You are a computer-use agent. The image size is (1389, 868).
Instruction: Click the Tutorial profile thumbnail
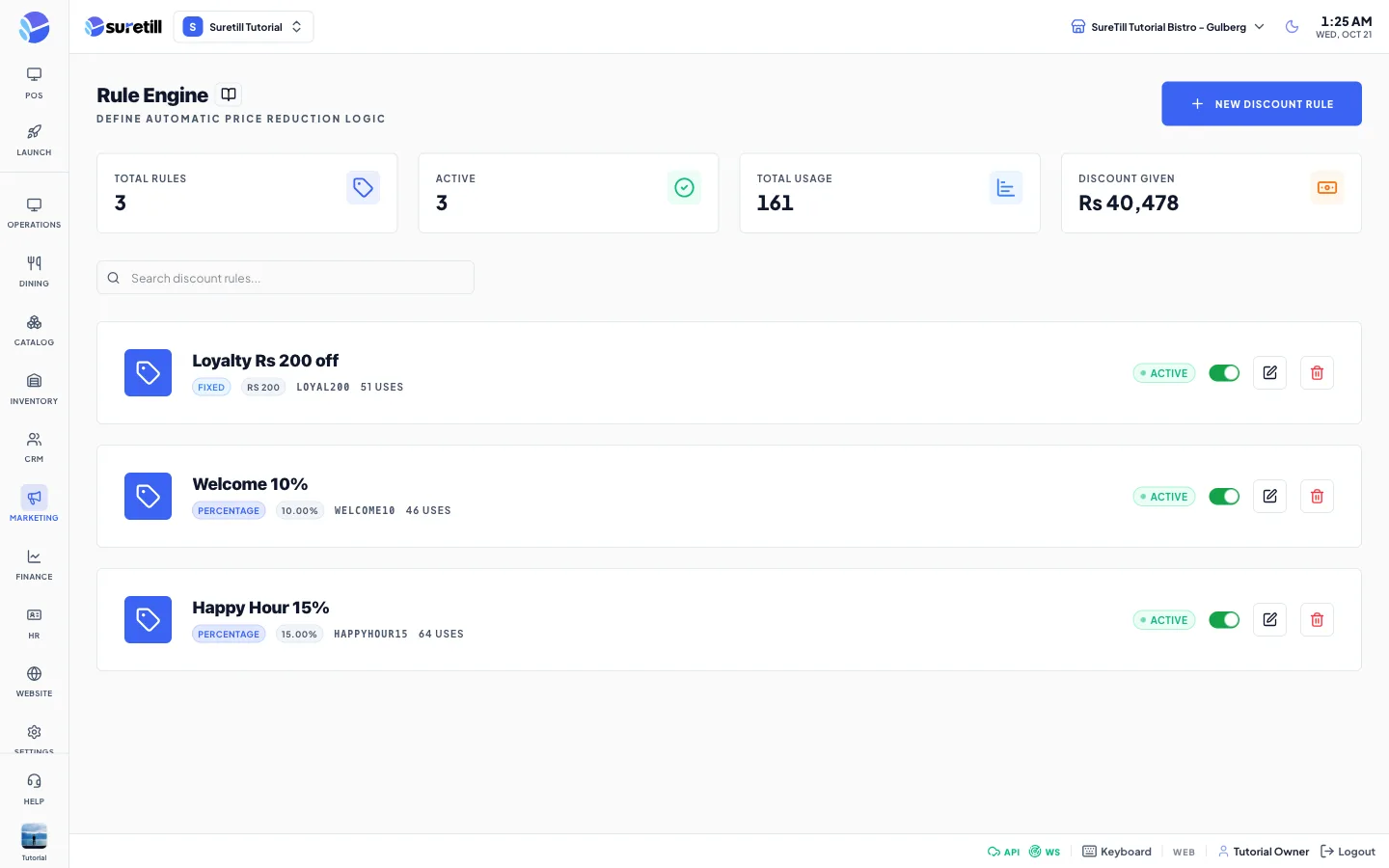coord(34,836)
